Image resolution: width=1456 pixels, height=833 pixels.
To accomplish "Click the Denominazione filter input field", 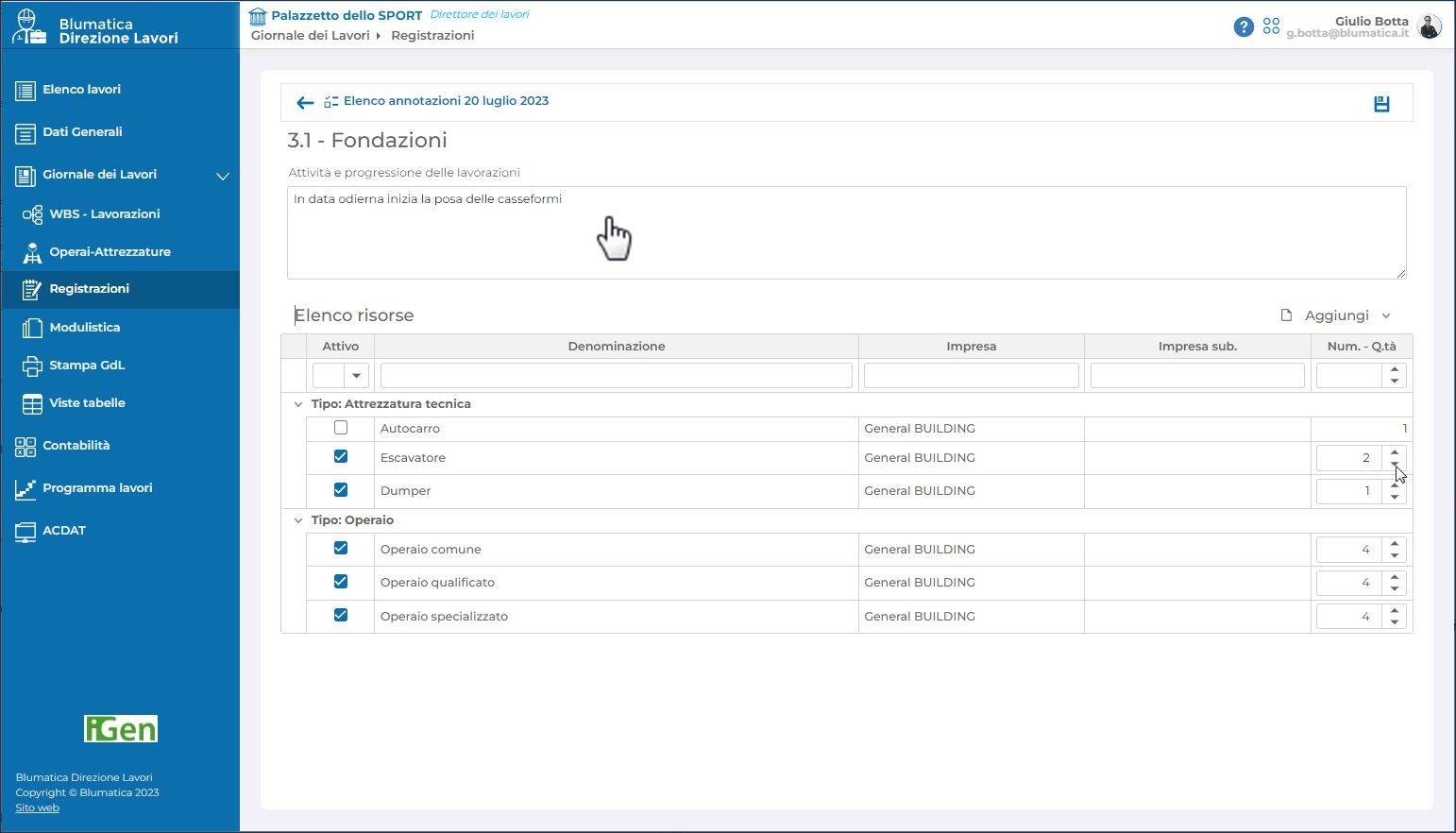I will [616, 376].
